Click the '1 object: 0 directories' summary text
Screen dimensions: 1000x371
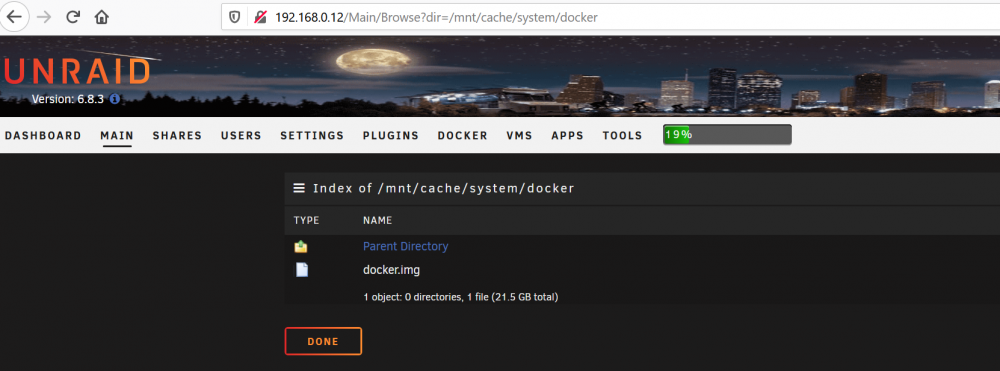point(460,297)
